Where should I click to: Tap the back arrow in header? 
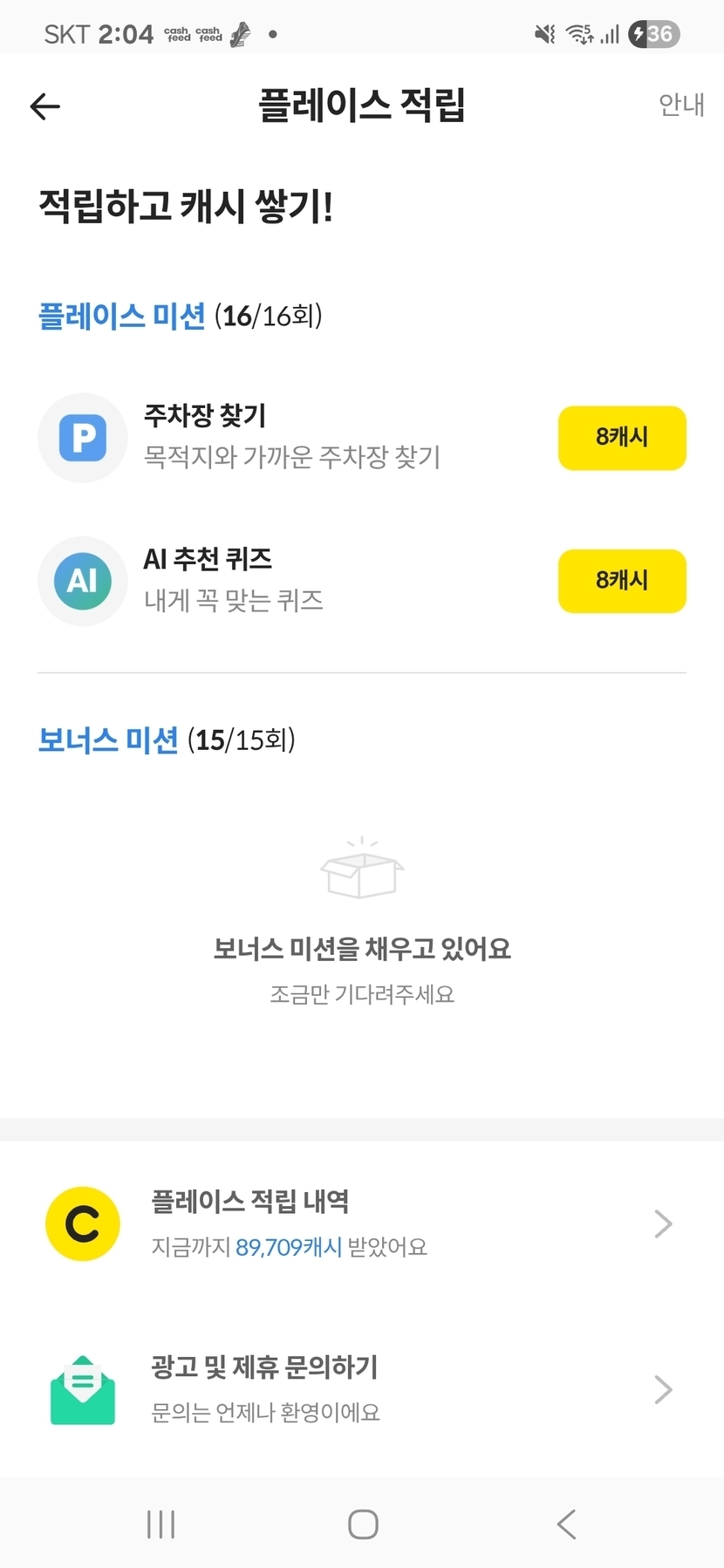click(x=45, y=106)
